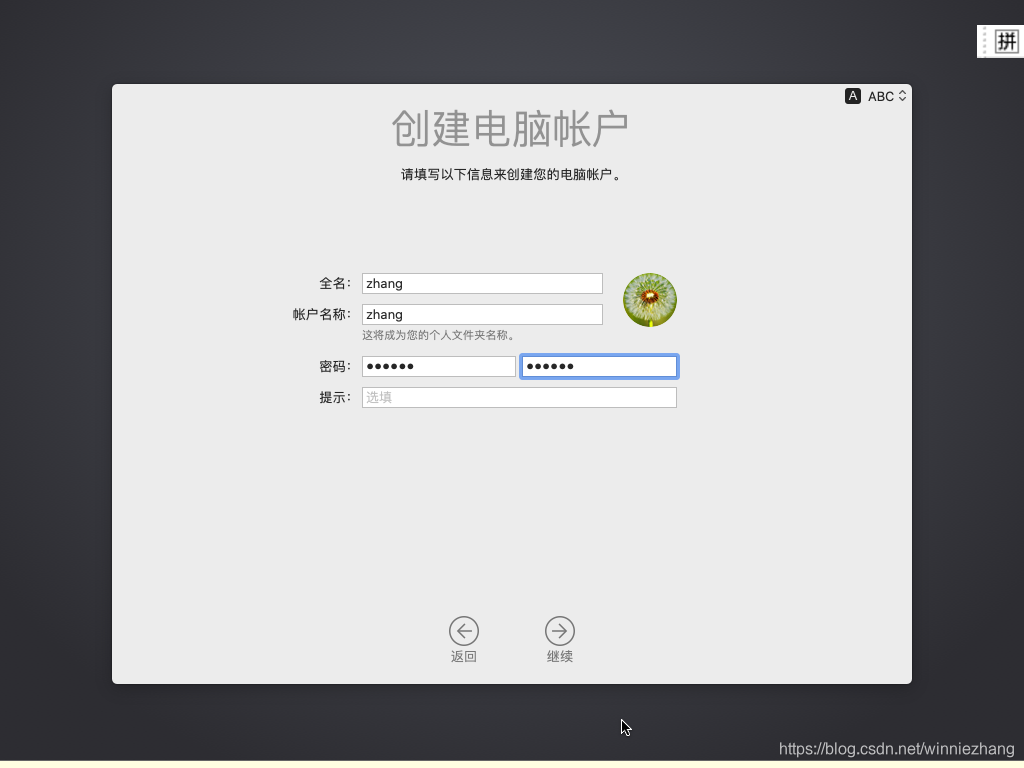This screenshot has width=1024, height=768.
Task: Click the 帐户名称 label
Action: pos(321,314)
